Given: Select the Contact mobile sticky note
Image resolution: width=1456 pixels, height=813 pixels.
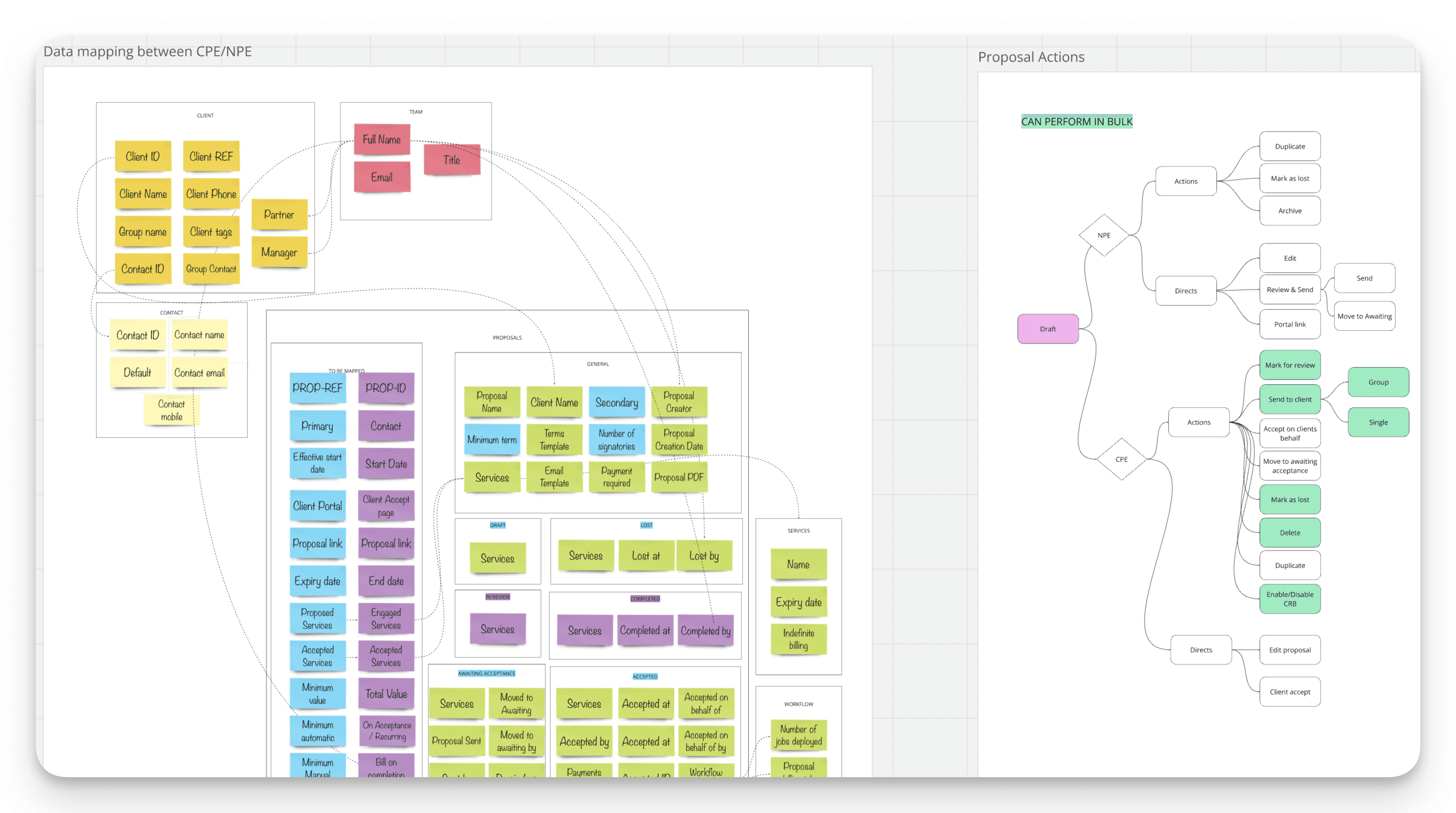Looking at the screenshot, I should coord(171,411).
